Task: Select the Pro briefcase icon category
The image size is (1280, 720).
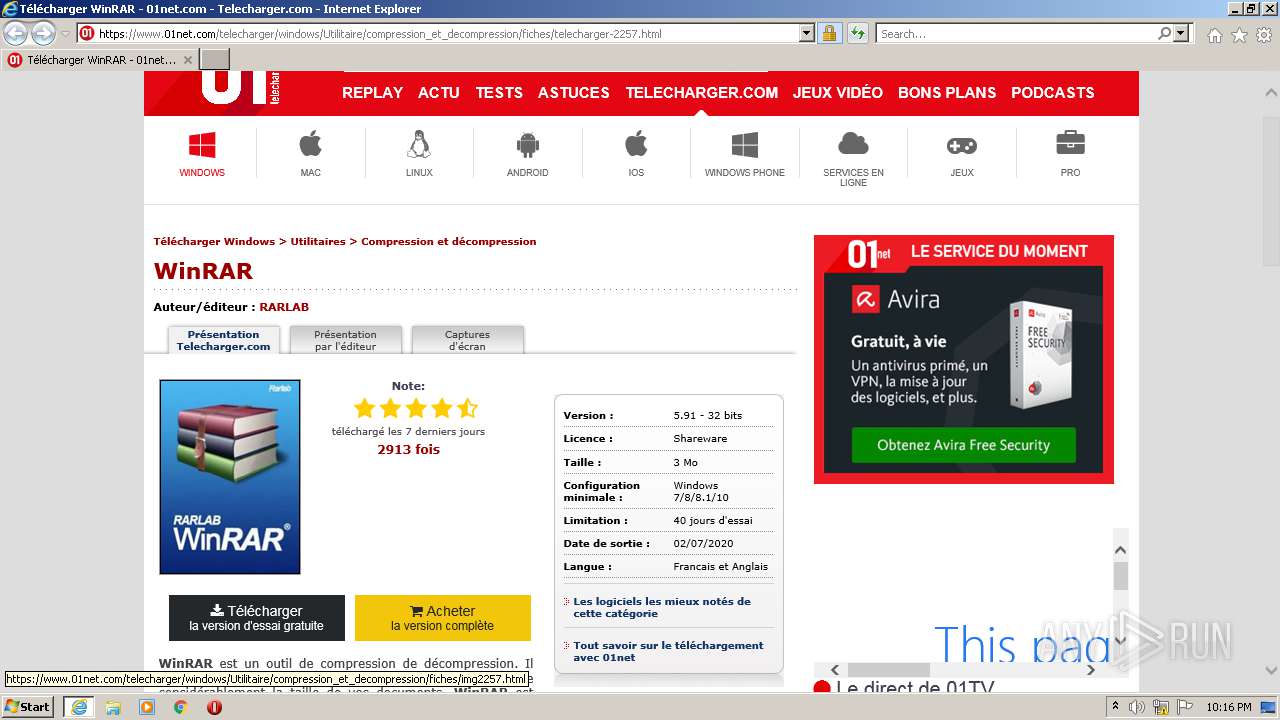Action: coord(1070,143)
